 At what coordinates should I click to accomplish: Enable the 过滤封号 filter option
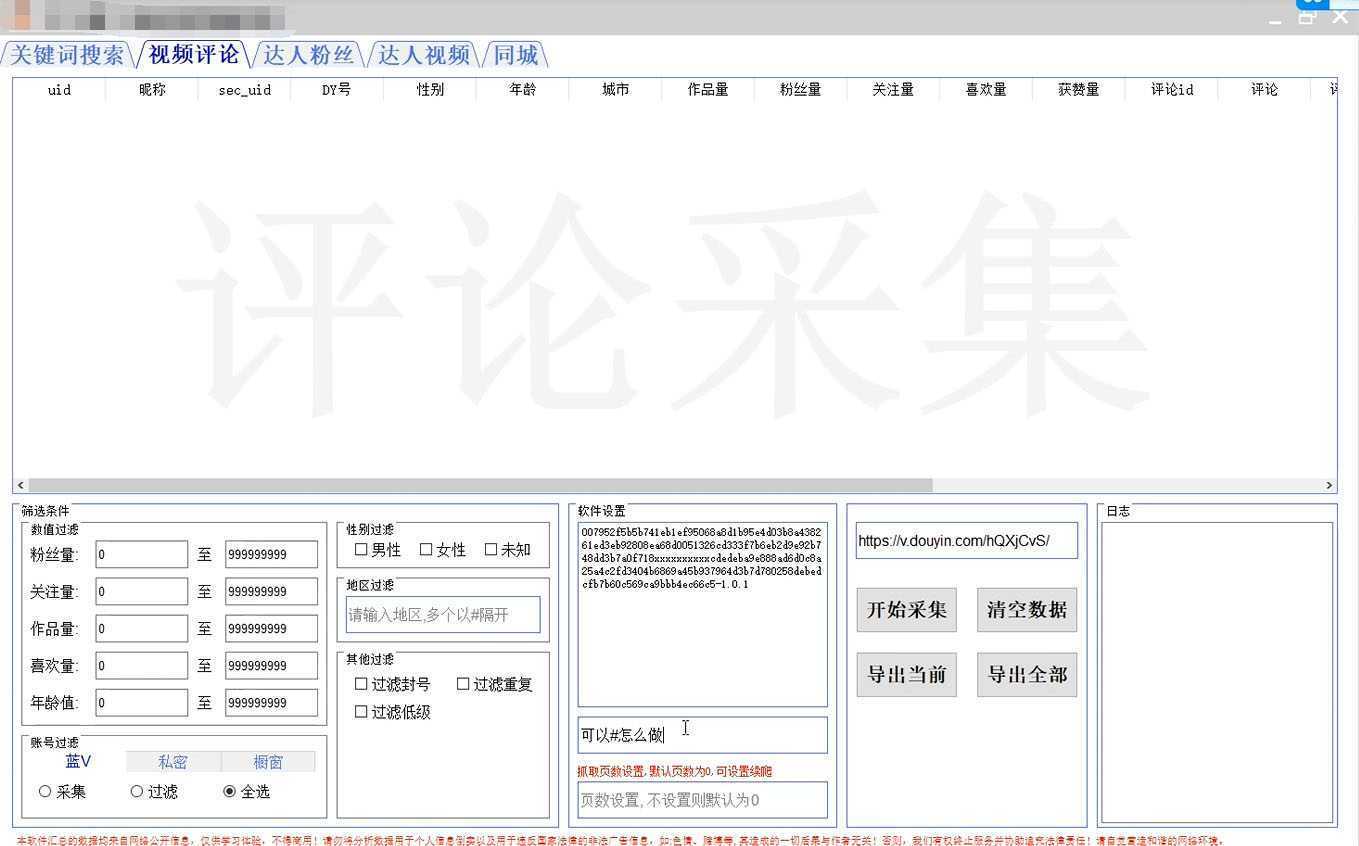pyautogui.click(x=361, y=684)
